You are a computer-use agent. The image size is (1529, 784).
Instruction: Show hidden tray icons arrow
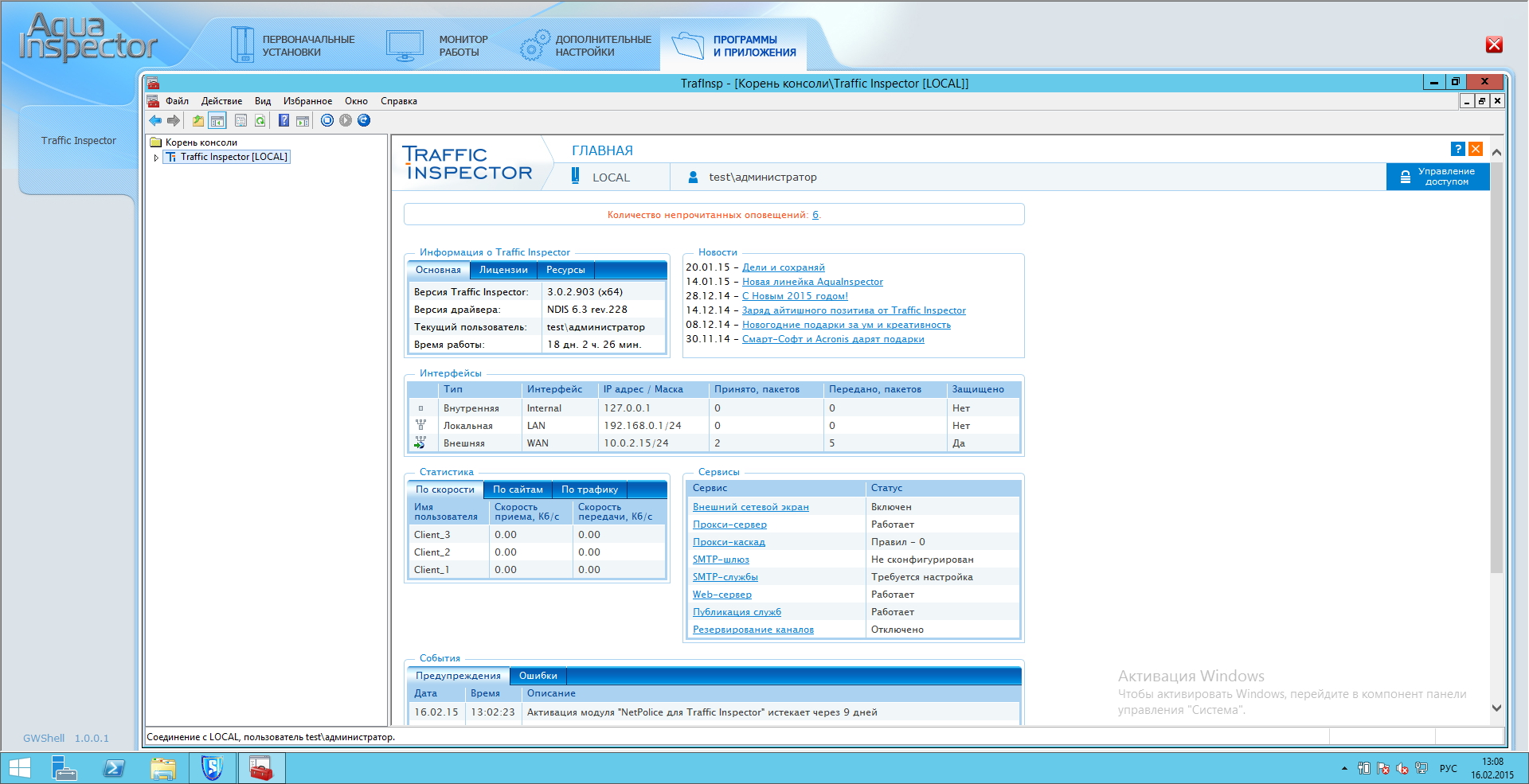point(1344,769)
